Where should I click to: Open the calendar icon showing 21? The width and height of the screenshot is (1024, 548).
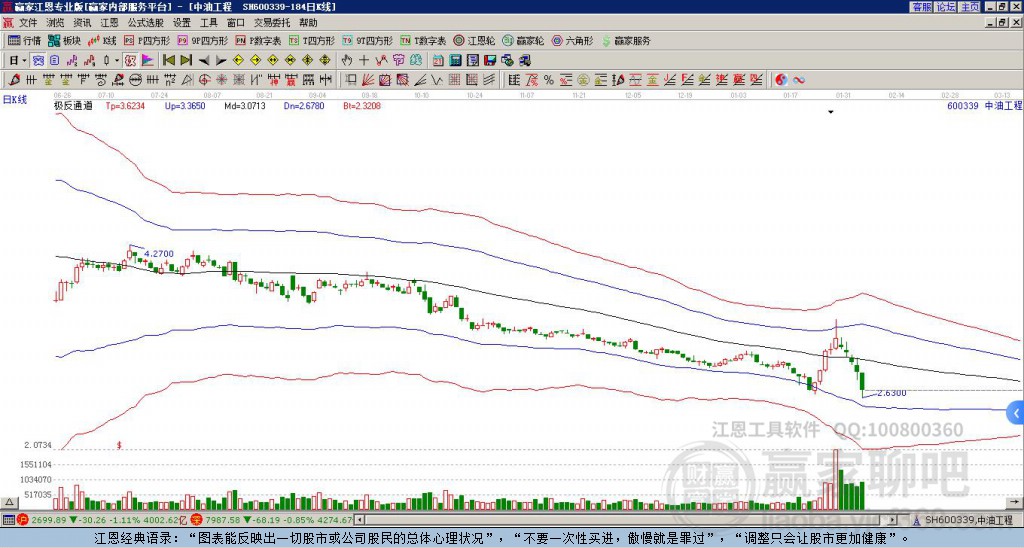[438, 60]
